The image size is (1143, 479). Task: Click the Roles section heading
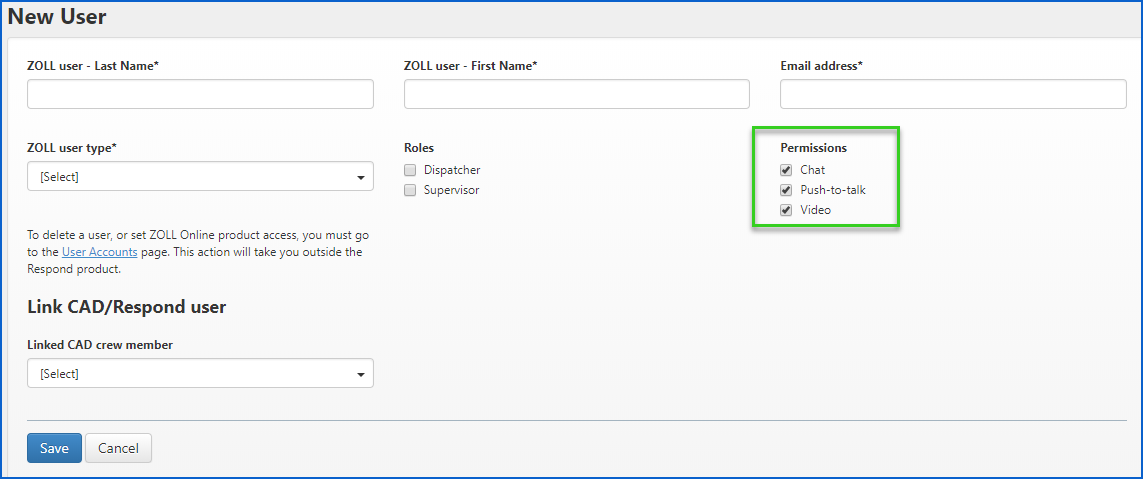point(419,148)
